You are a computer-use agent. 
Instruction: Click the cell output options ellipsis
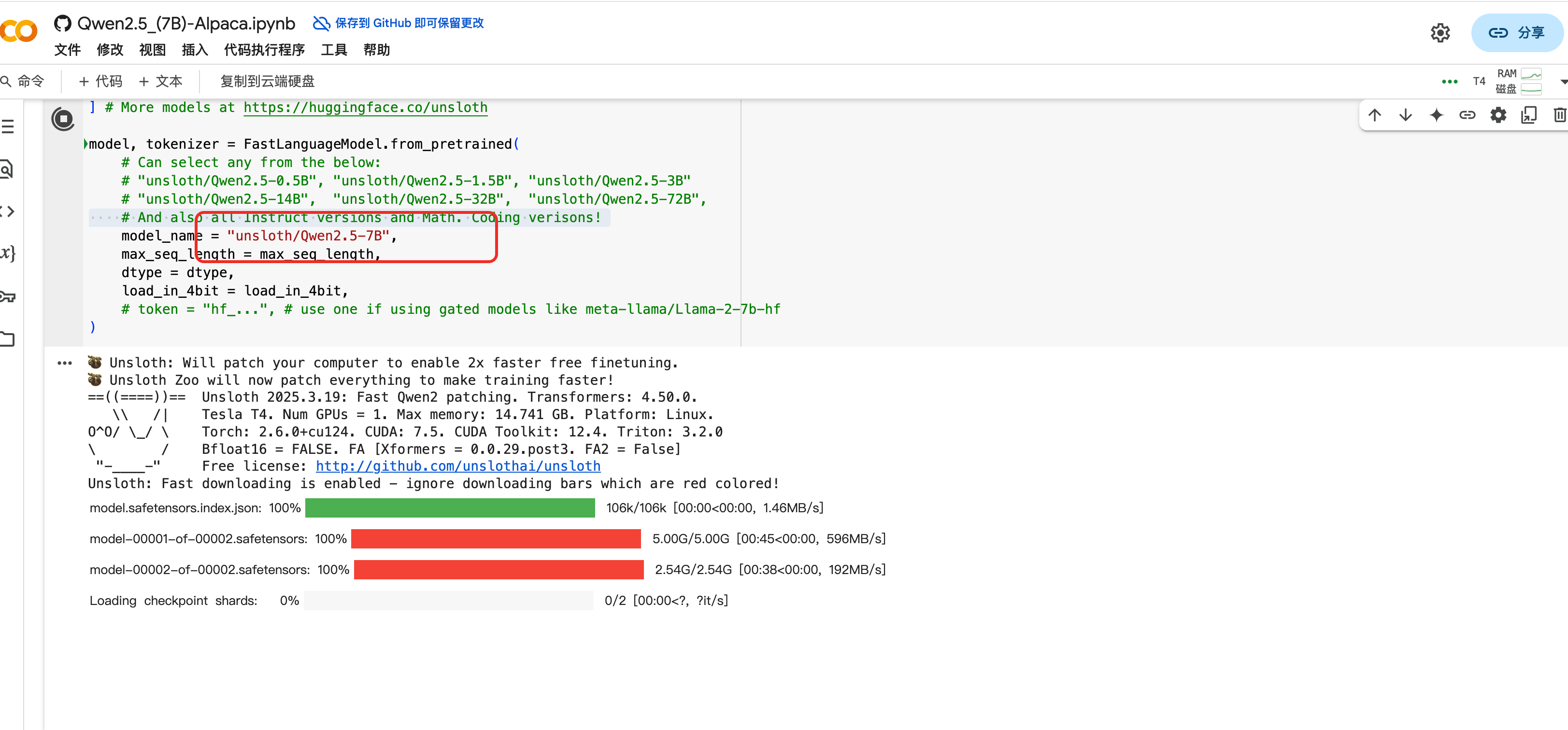65,363
